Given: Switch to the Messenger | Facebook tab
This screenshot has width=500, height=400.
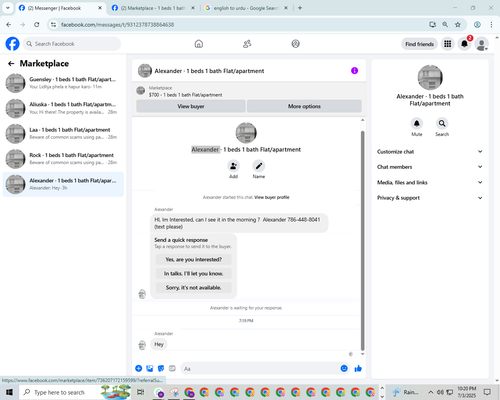Looking at the screenshot, I should click(60, 8).
